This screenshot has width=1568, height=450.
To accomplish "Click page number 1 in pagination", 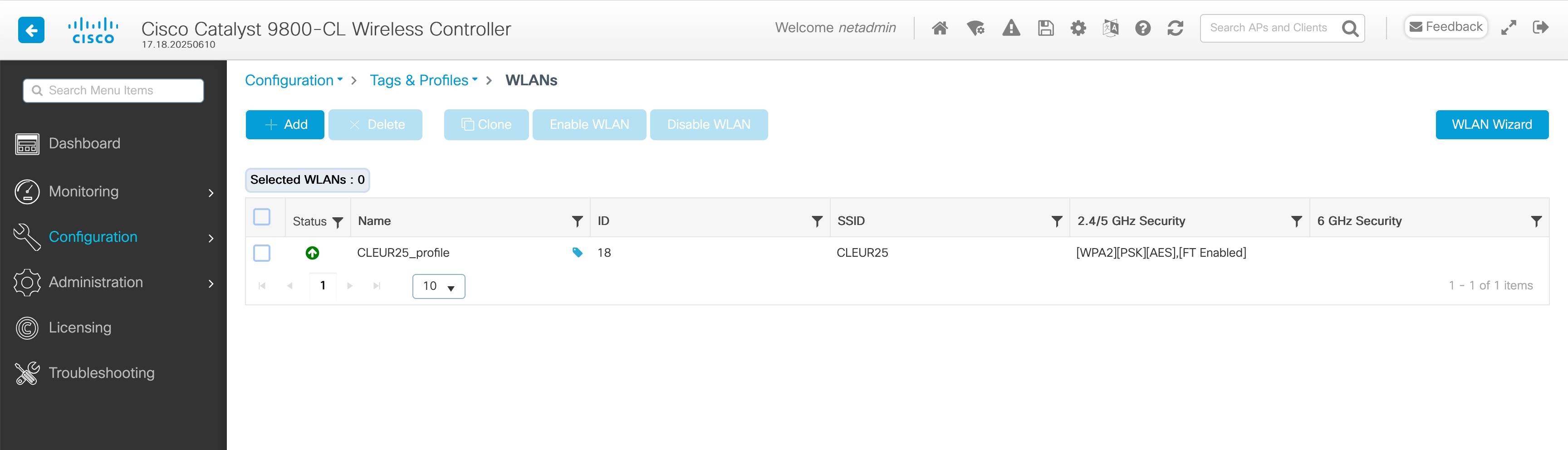I will [323, 286].
